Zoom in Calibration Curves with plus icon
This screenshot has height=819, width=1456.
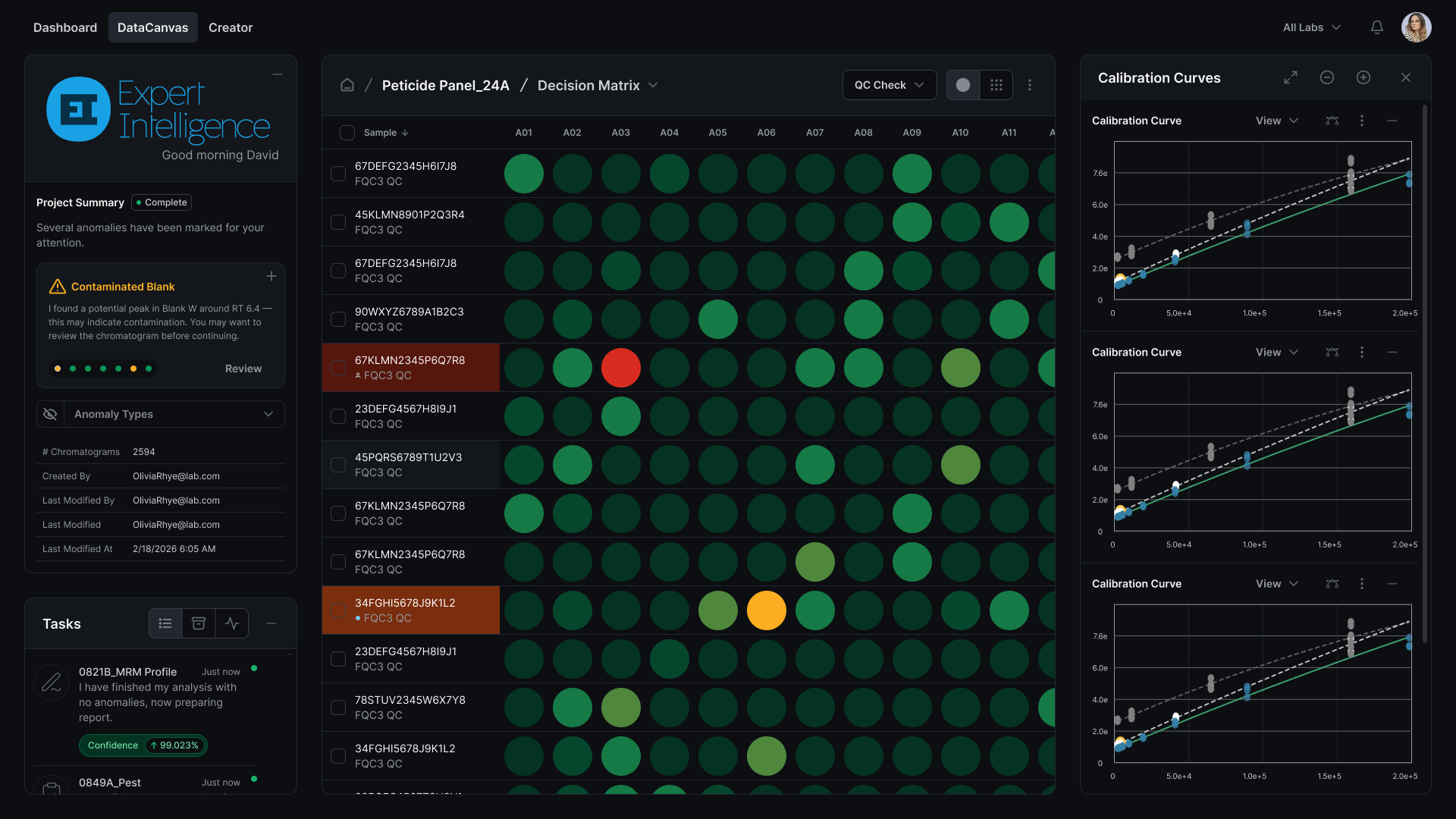pos(1363,77)
